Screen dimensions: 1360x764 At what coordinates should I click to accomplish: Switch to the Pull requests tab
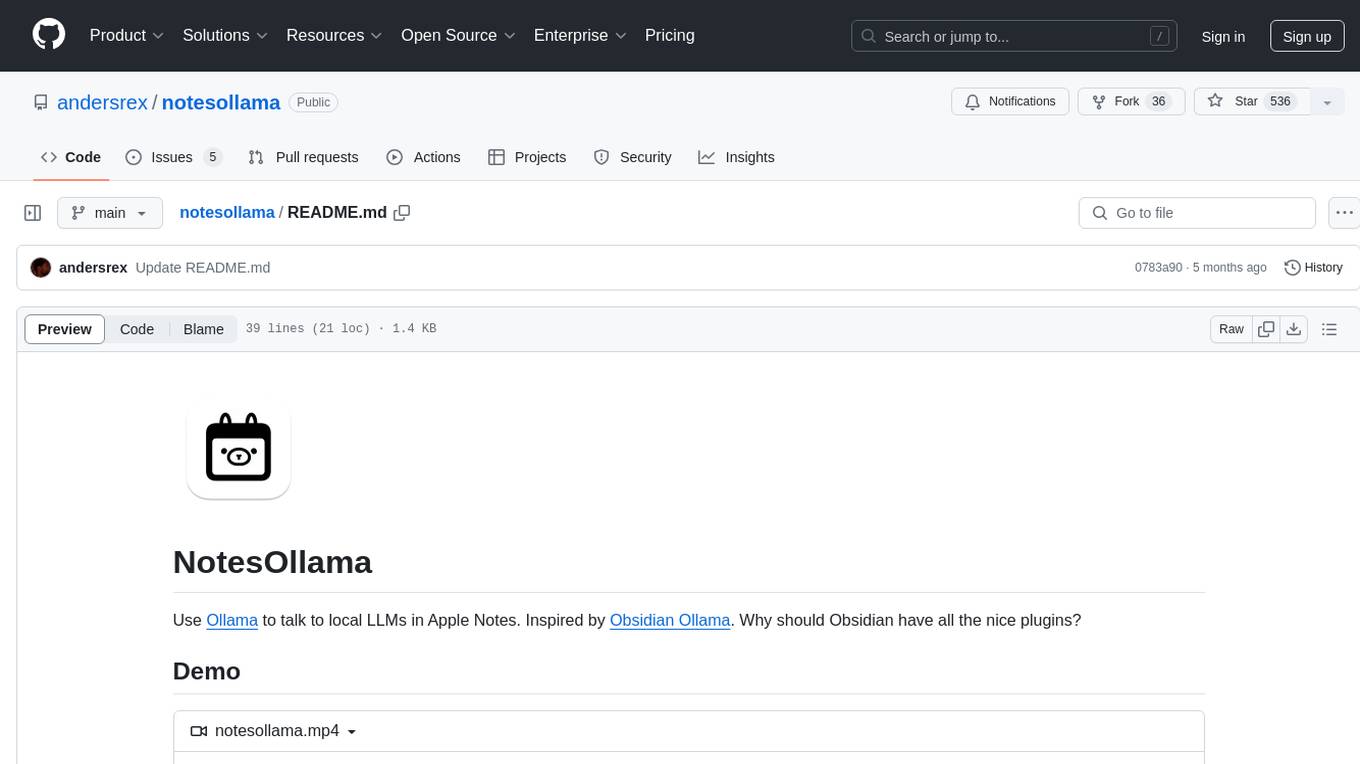tap(303, 157)
